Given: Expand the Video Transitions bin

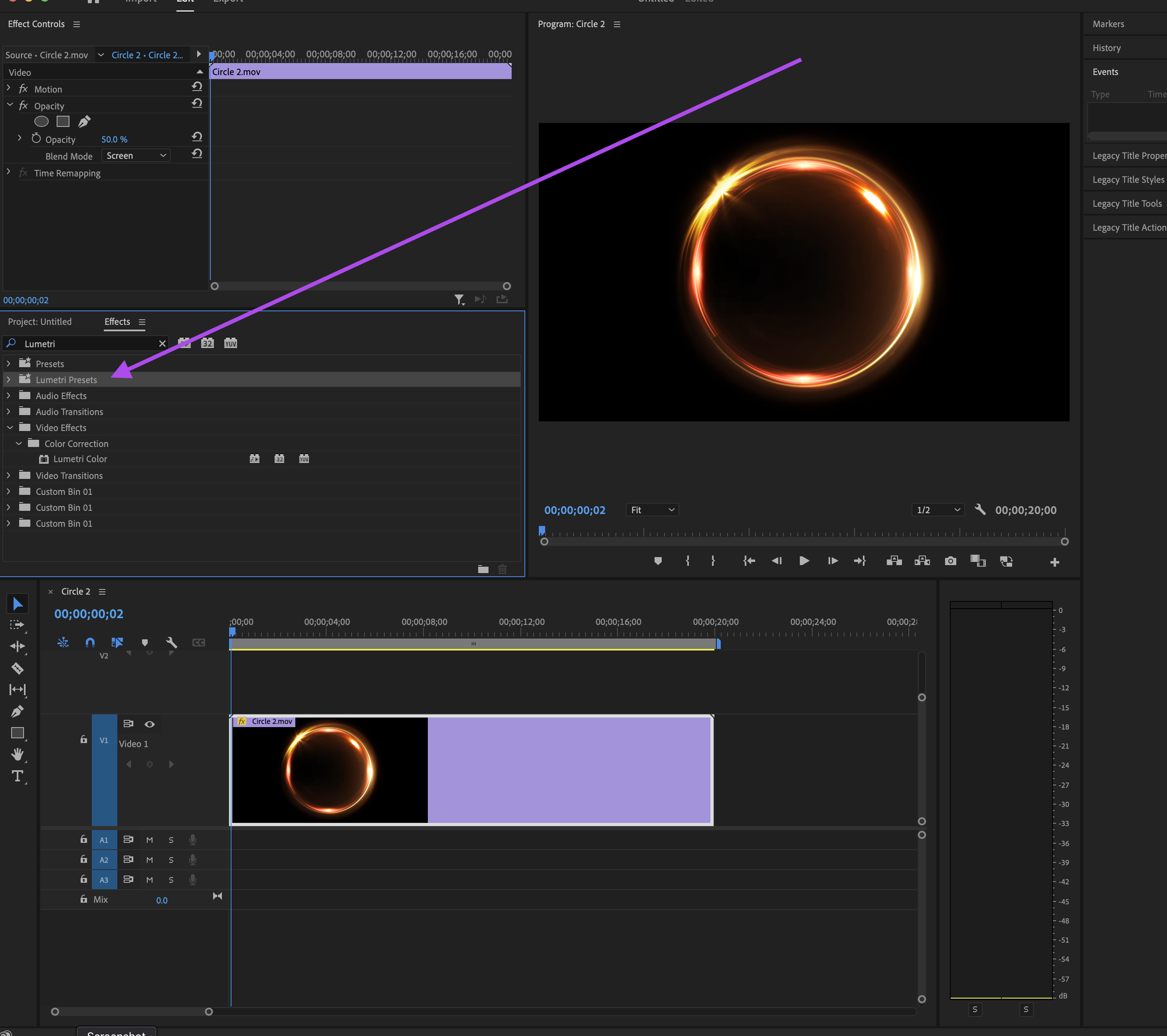Looking at the screenshot, I should 8,475.
